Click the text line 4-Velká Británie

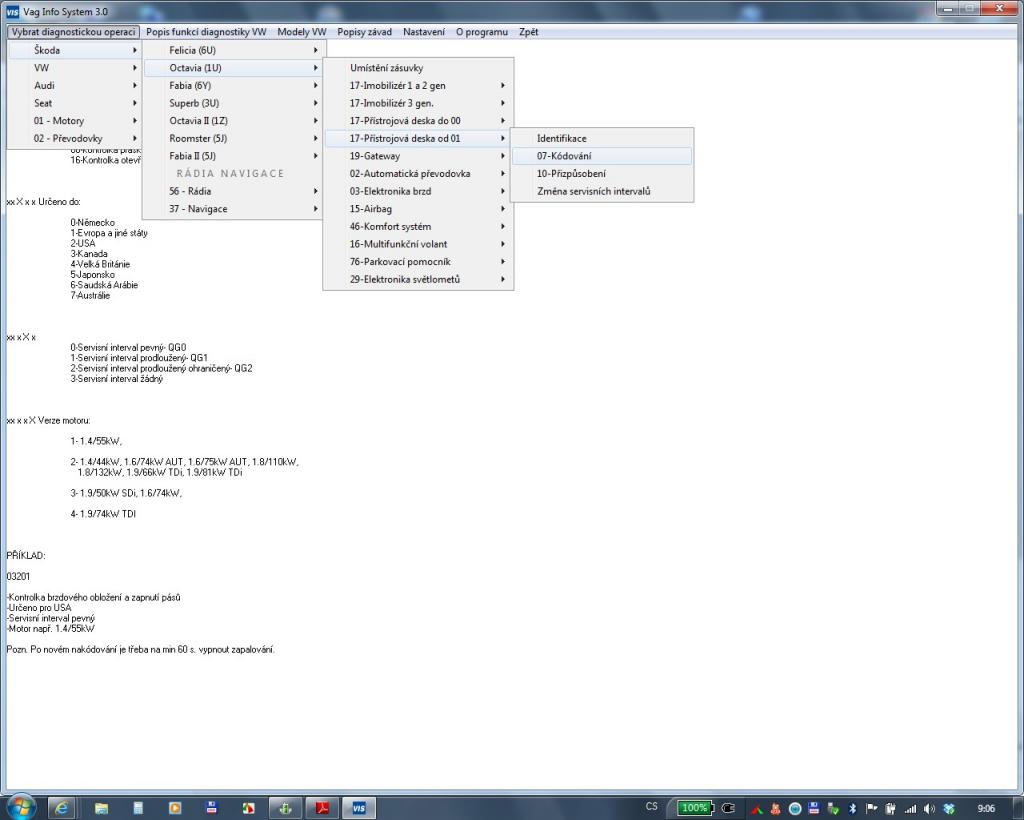101,264
